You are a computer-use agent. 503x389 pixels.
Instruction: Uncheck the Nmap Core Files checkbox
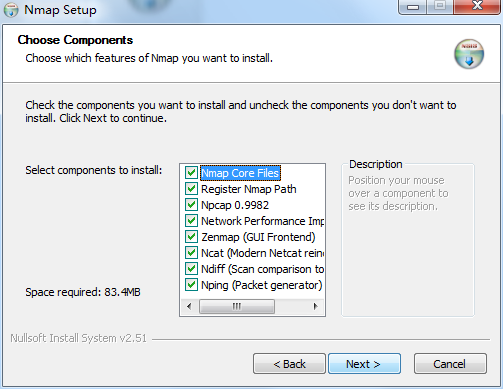191,173
